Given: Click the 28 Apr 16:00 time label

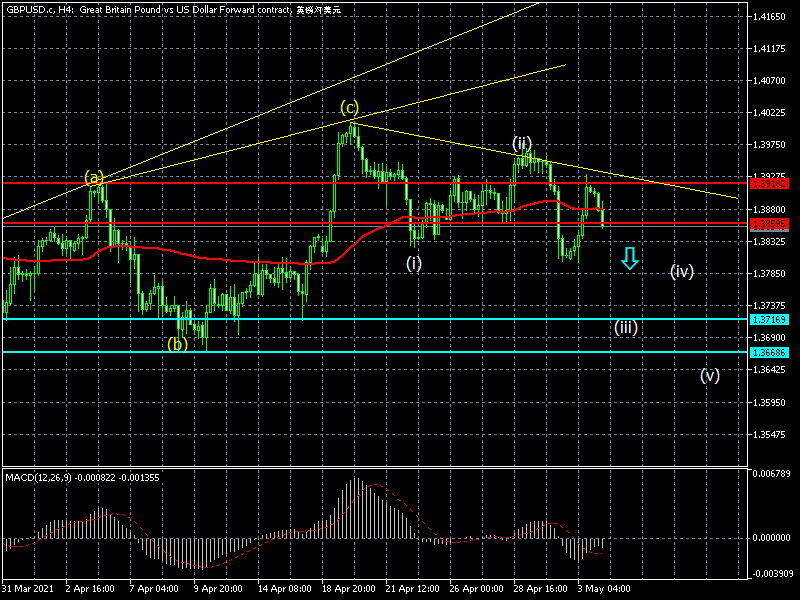Looking at the screenshot, I should coord(540,589).
